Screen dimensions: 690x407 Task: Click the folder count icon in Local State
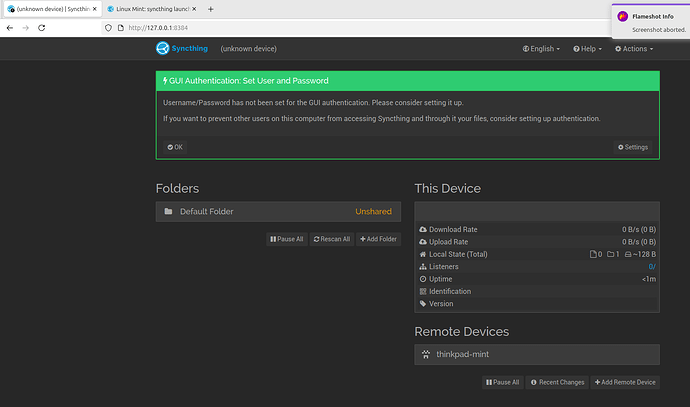pyautogui.click(x=610, y=254)
